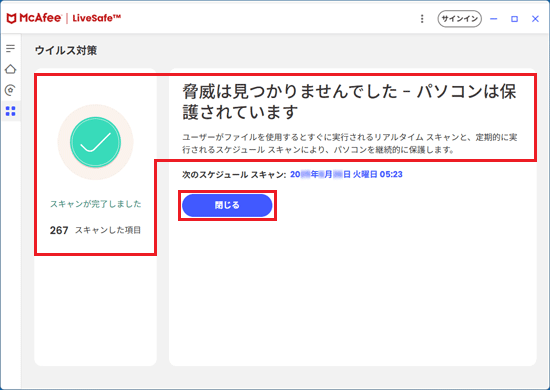550x390 pixels.
Task: Select the four-squares apps sidebar icon
Action: [x=11, y=111]
